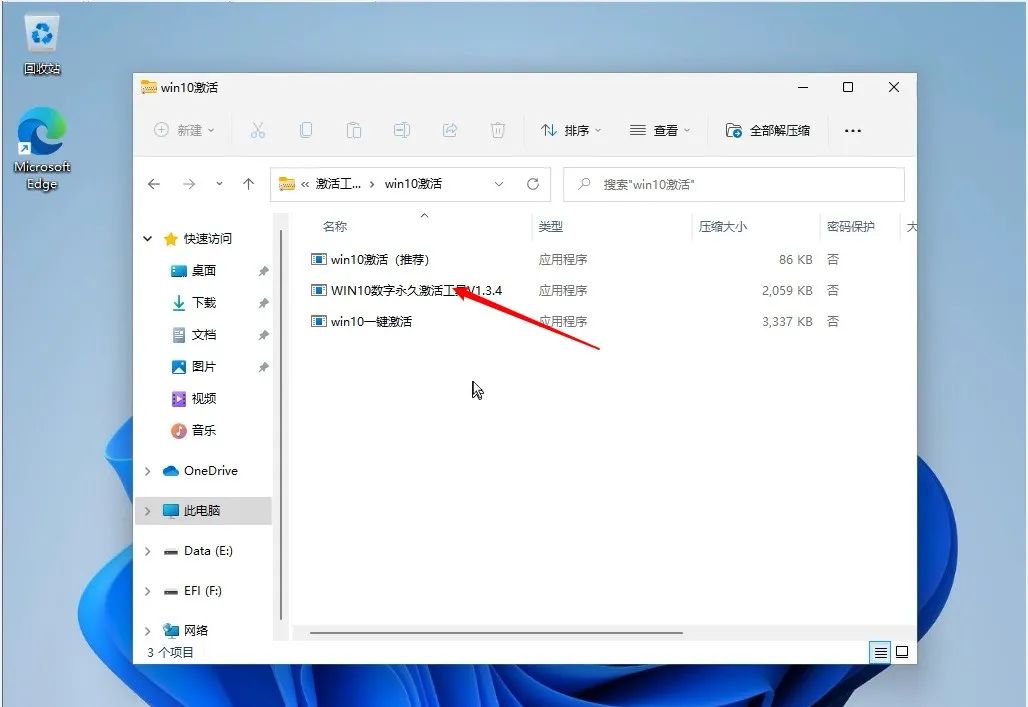Select EFI (F:) drive
The image size is (1028, 707).
point(203,591)
